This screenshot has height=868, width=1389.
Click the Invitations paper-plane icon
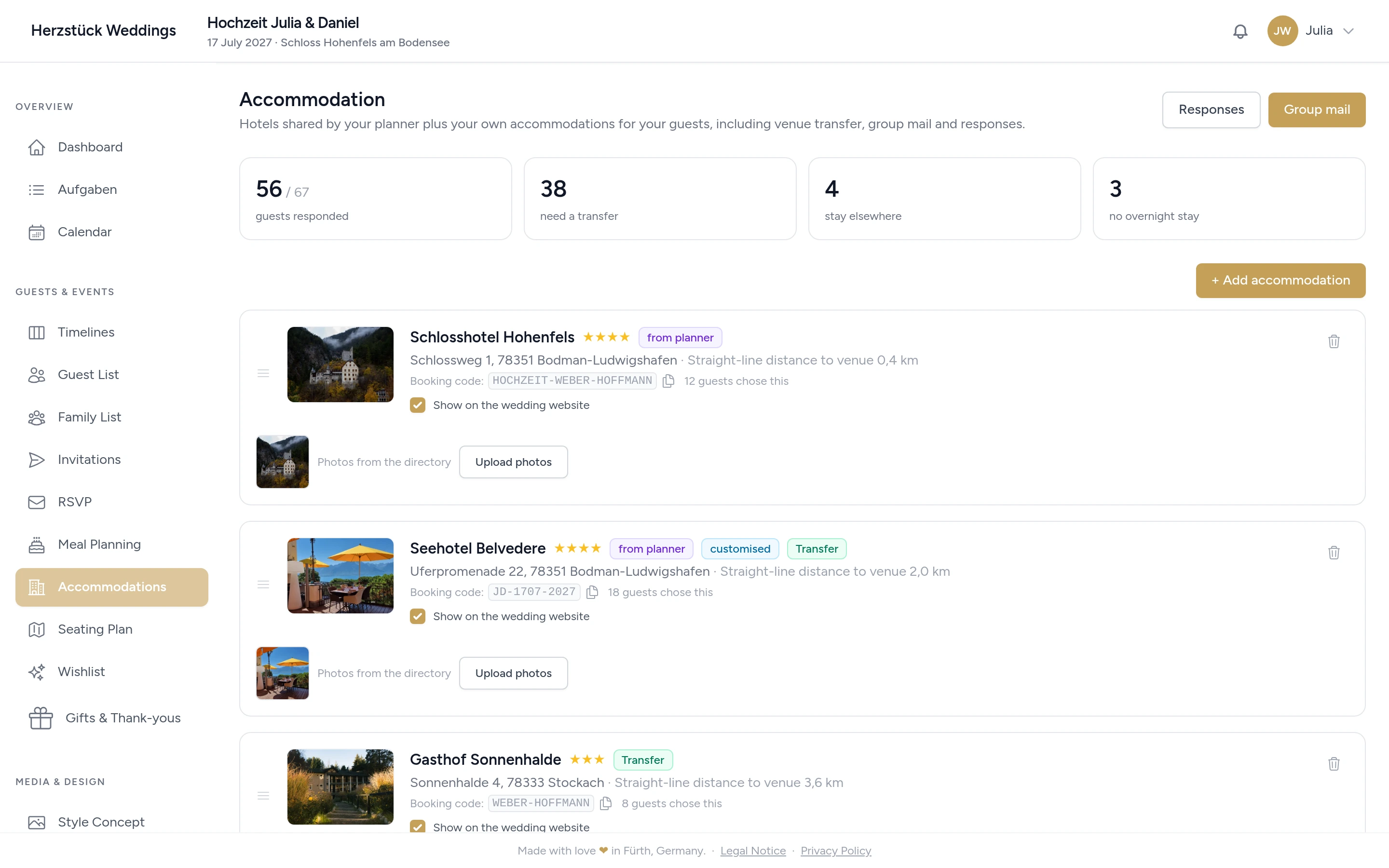(37, 460)
